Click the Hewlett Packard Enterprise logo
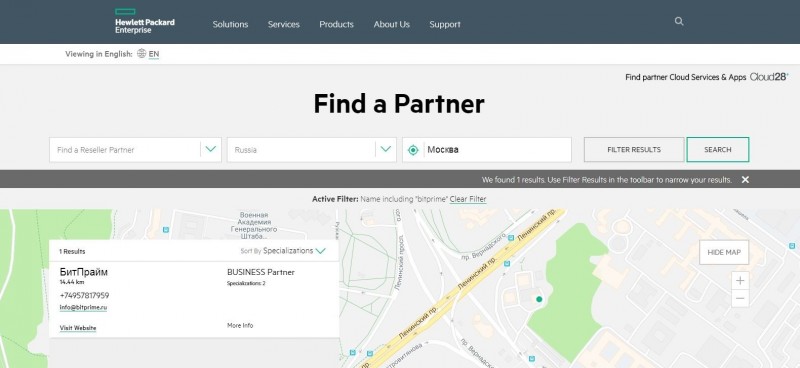Screen dimensions: 800x368 click(x=145, y=21)
